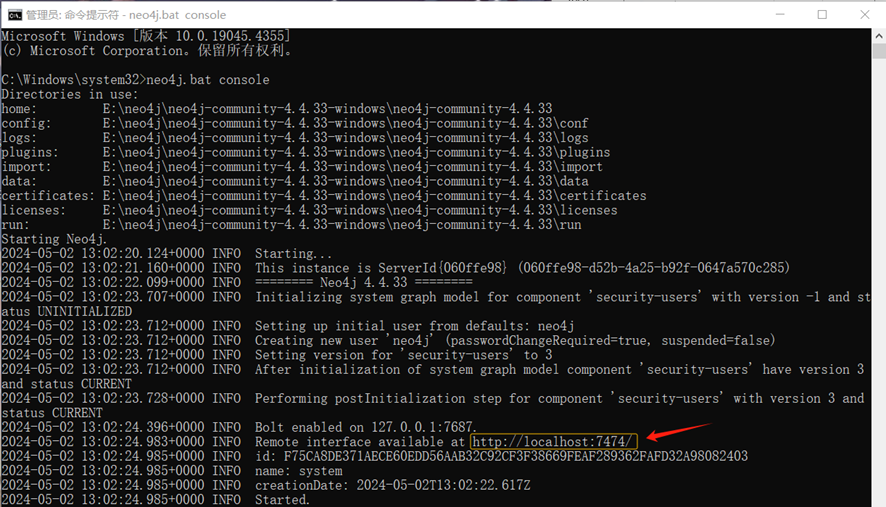The image size is (886, 507).
Task: Click the 'Initializing system graph model' log line
Action: (x=436, y=297)
